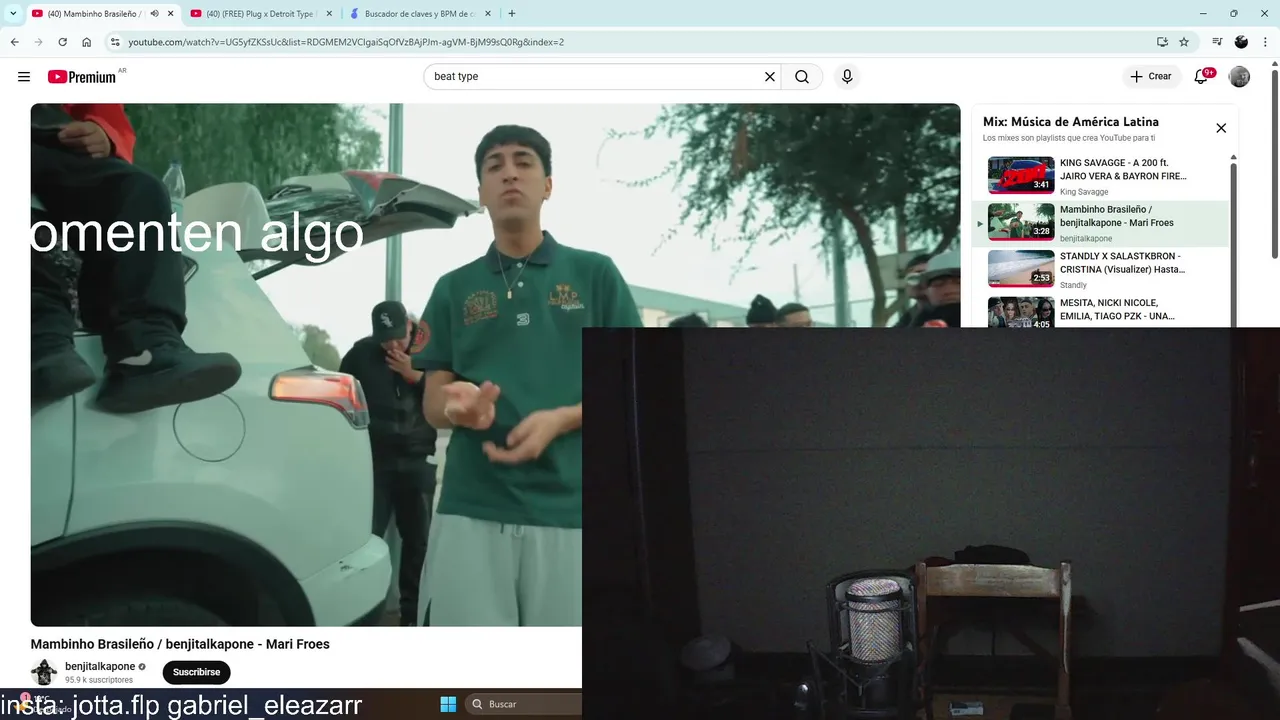Select KING SAVAGGE - A 200 ft. title
The width and height of the screenshot is (1280, 720).
1123,169
